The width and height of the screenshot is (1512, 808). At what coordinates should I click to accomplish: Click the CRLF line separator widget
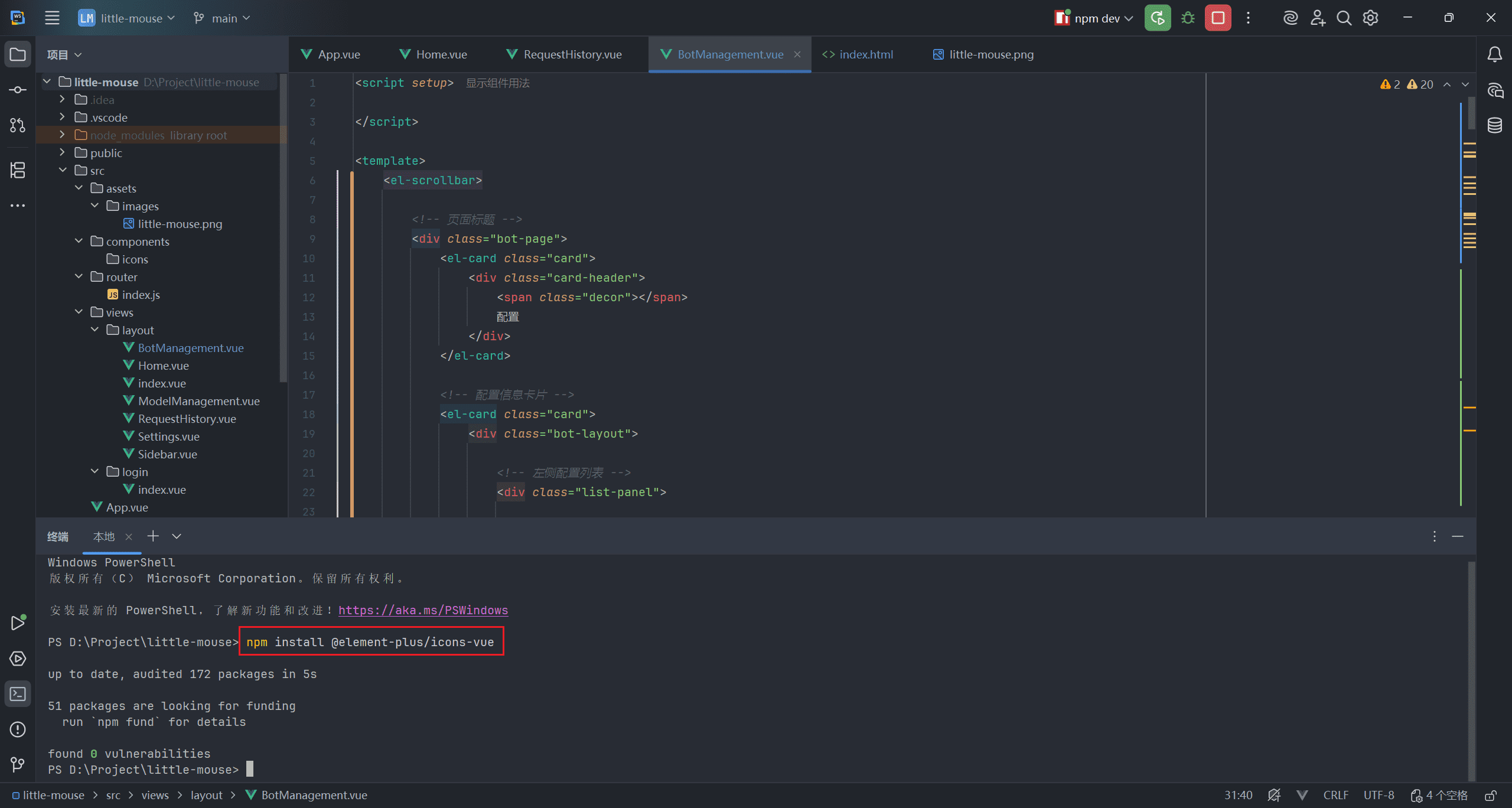(1335, 796)
